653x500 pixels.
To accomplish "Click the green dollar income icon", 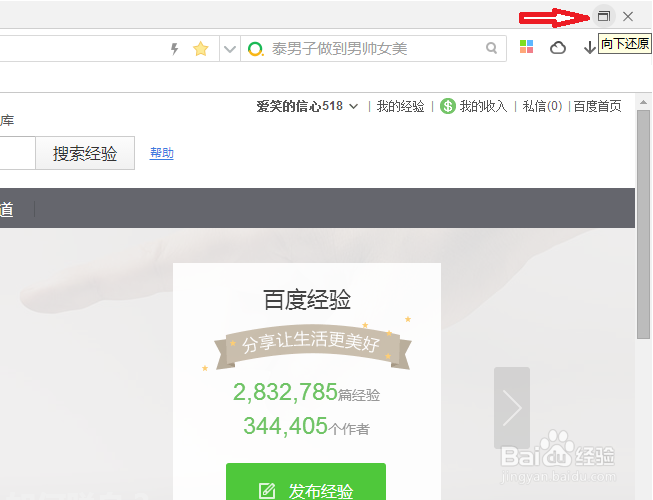I will point(448,106).
